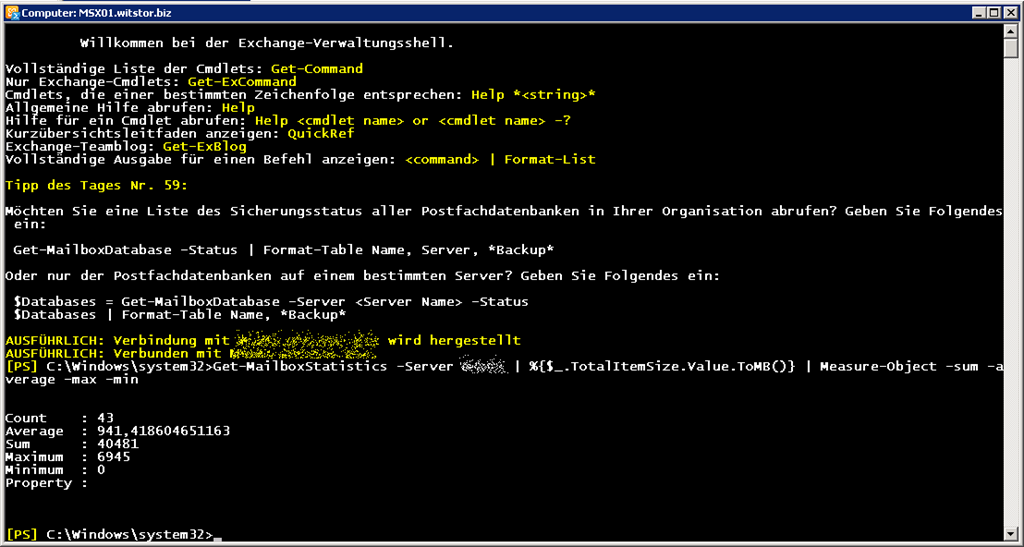Click the empty scrollbar track below the thumb
Image resolution: width=1024 pixels, height=547 pixels.
point(1010,292)
